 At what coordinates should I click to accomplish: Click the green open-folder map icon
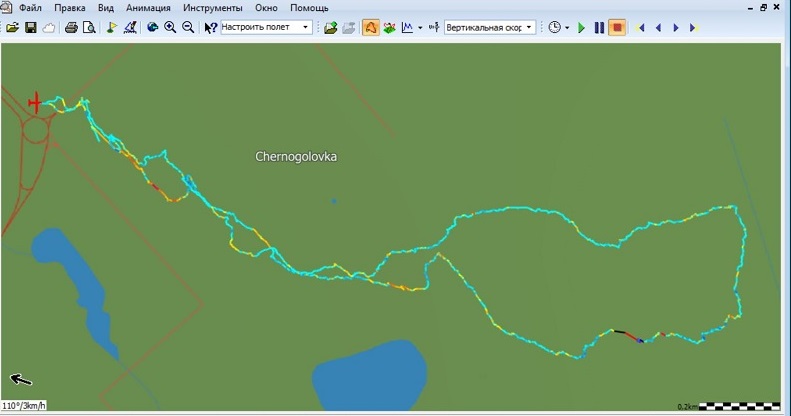pyautogui.click(x=330, y=28)
